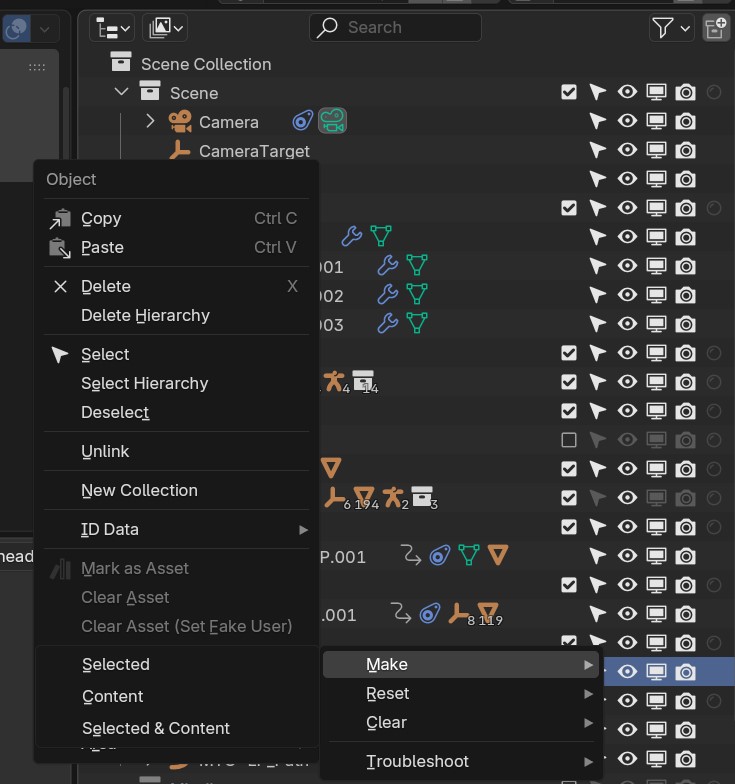Click the New Collection icon in header
The width and height of the screenshot is (735, 784).
click(716, 28)
